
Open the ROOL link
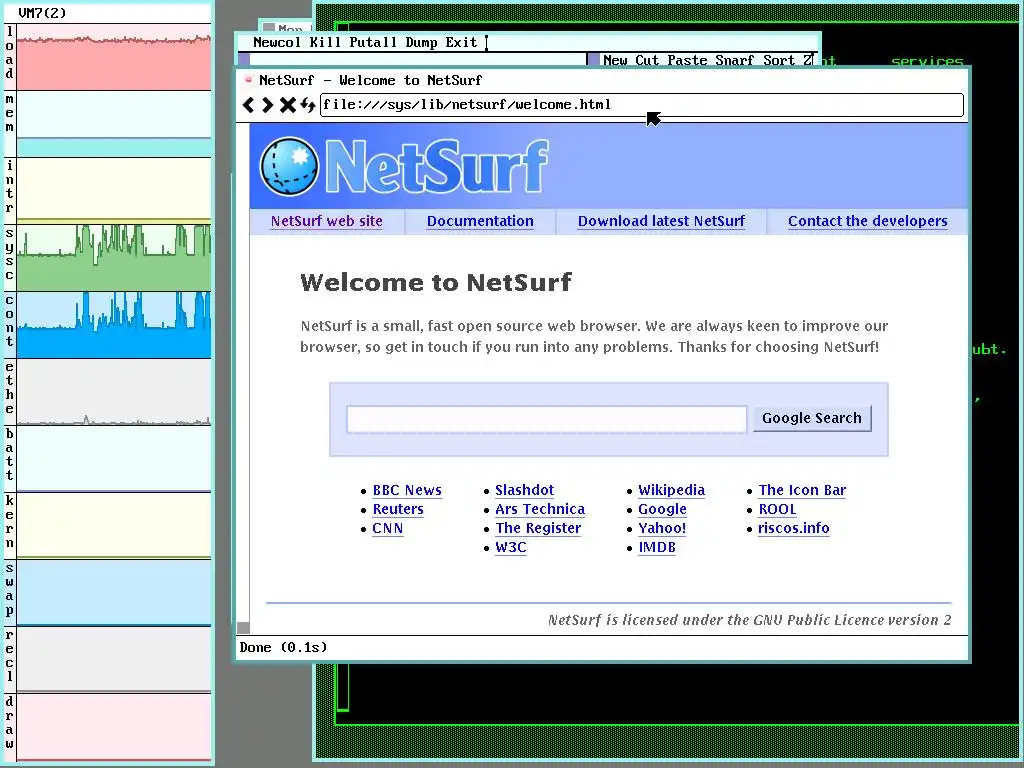[x=777, y=509]
